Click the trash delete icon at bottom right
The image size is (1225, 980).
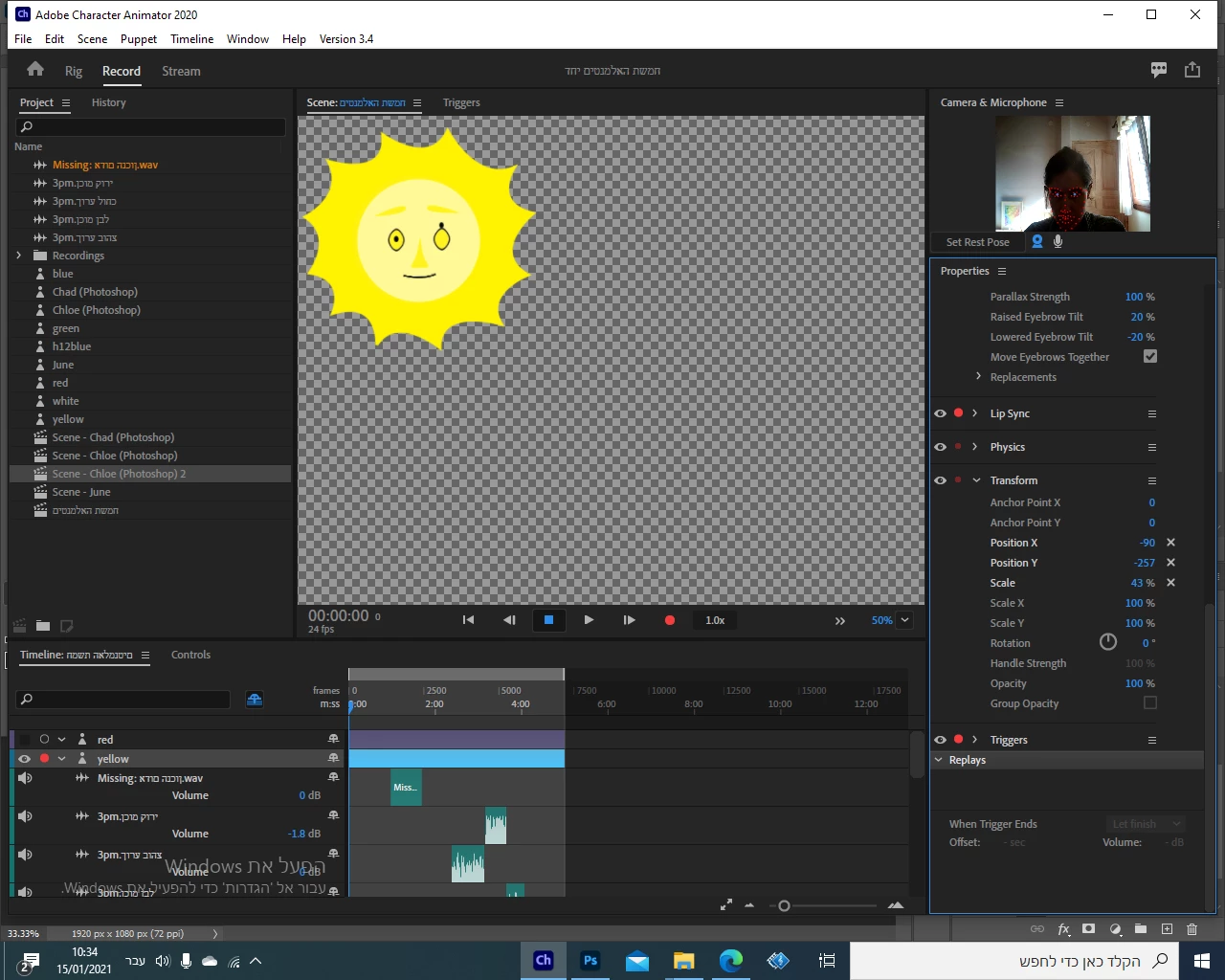coord(1192,929)
